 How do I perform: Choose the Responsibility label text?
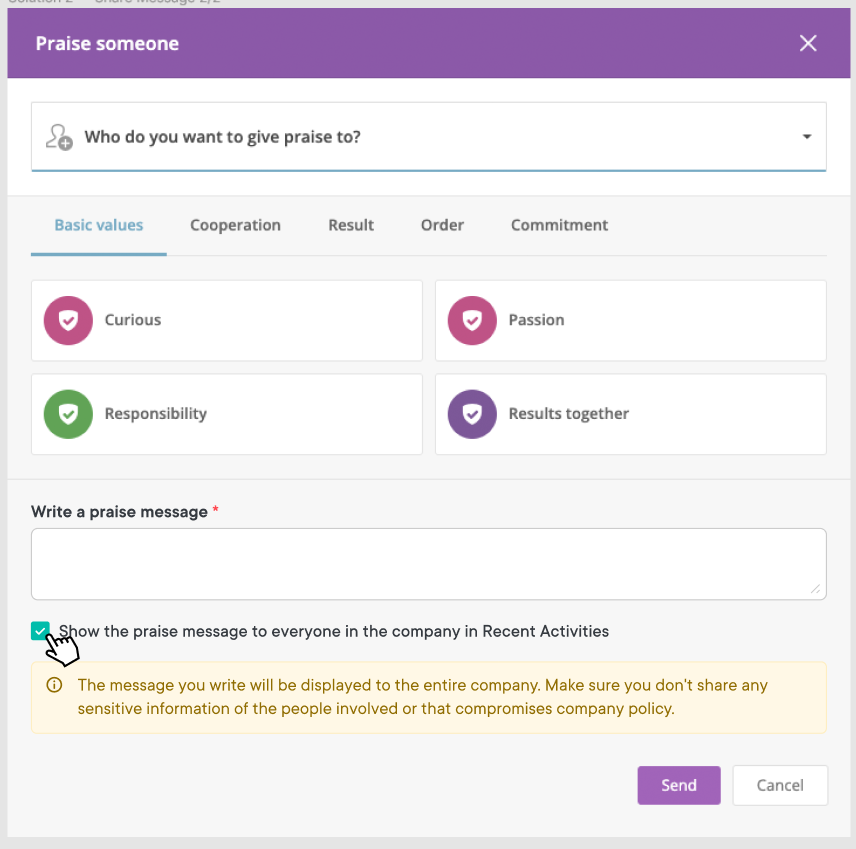156,414
